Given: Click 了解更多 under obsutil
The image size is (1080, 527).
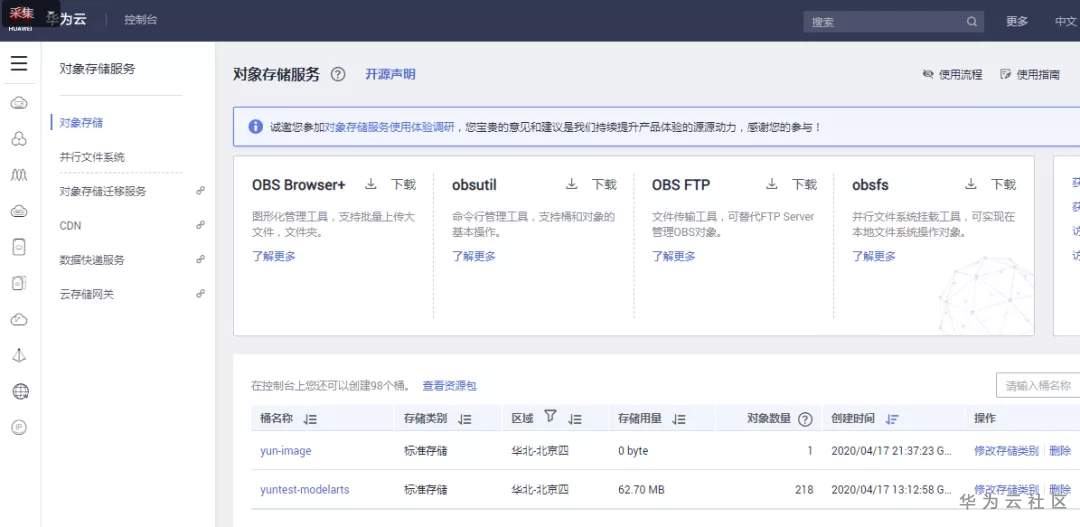Looking at the screenshot, I should pyautogui.click(x=474, y=256).
